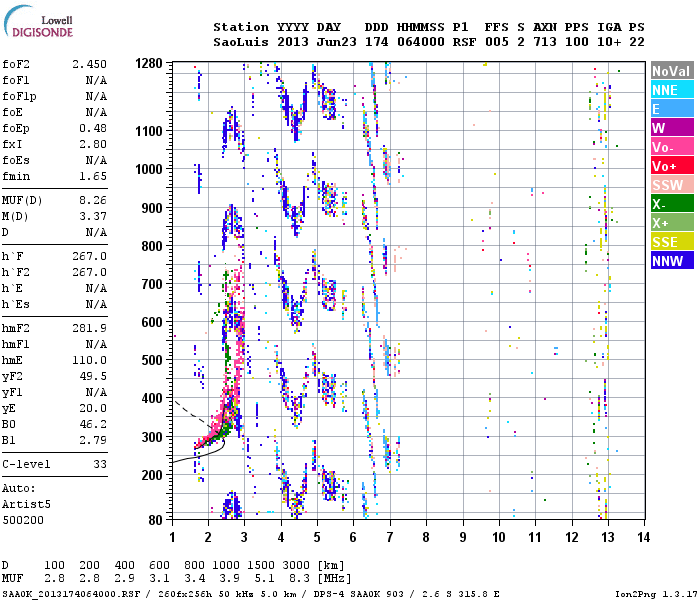The height and width of the screenshot is (600, 700).
Task: Click the foF2 value 2.450
Action: pos(89,64)
